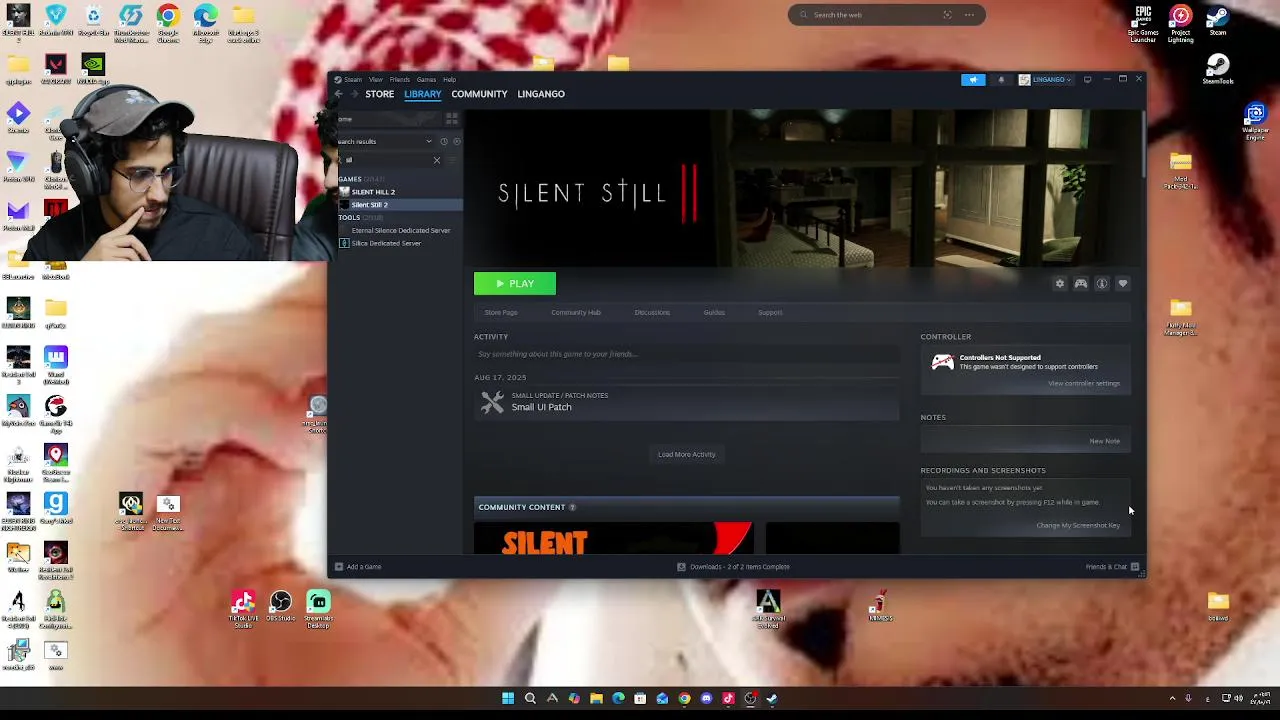Select SILENT HILL 2 in library list
1280x720 pixels.
[x=400, y=192]
